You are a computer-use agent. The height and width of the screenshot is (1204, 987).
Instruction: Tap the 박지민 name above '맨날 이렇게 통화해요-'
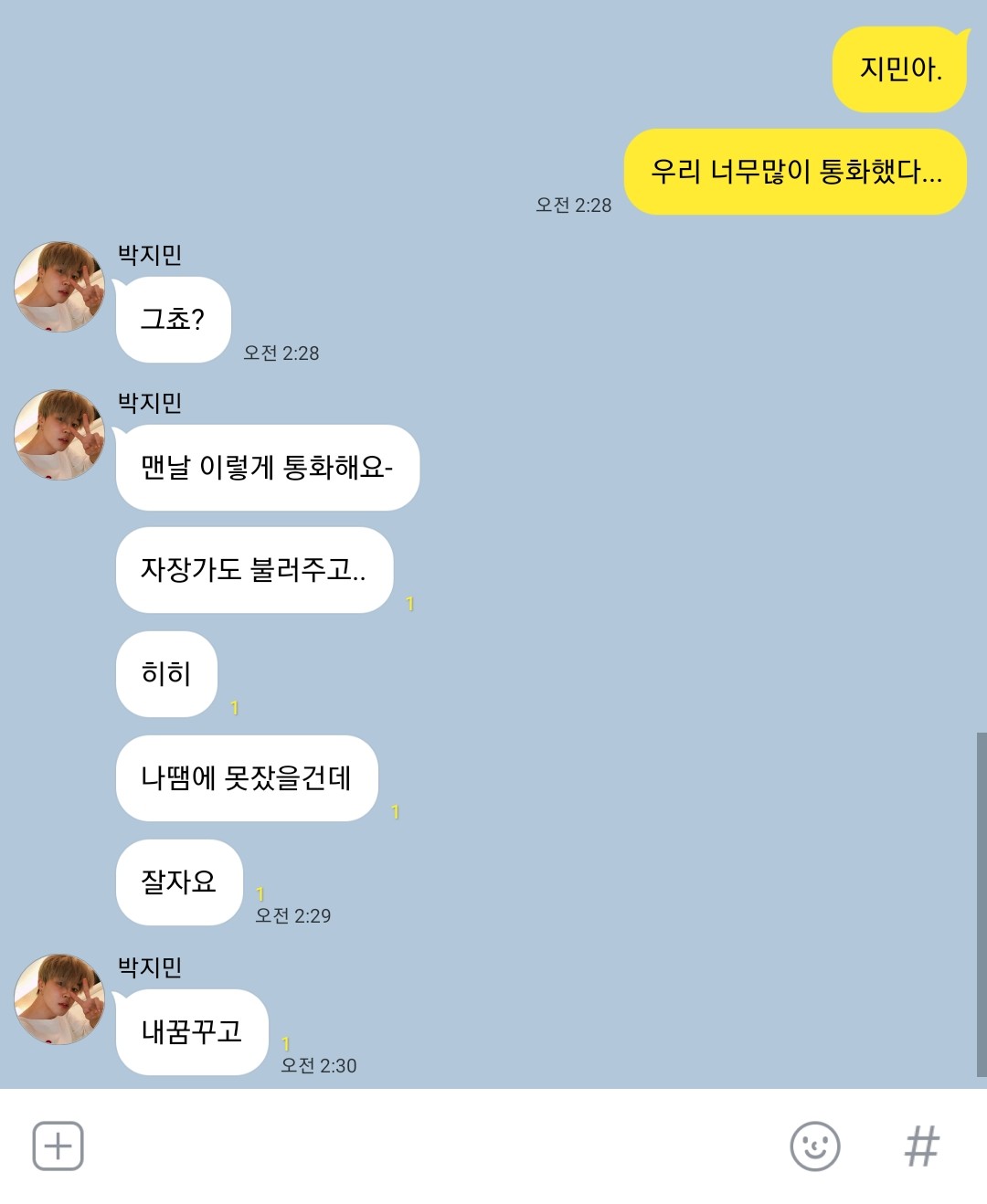pos(150,403)
